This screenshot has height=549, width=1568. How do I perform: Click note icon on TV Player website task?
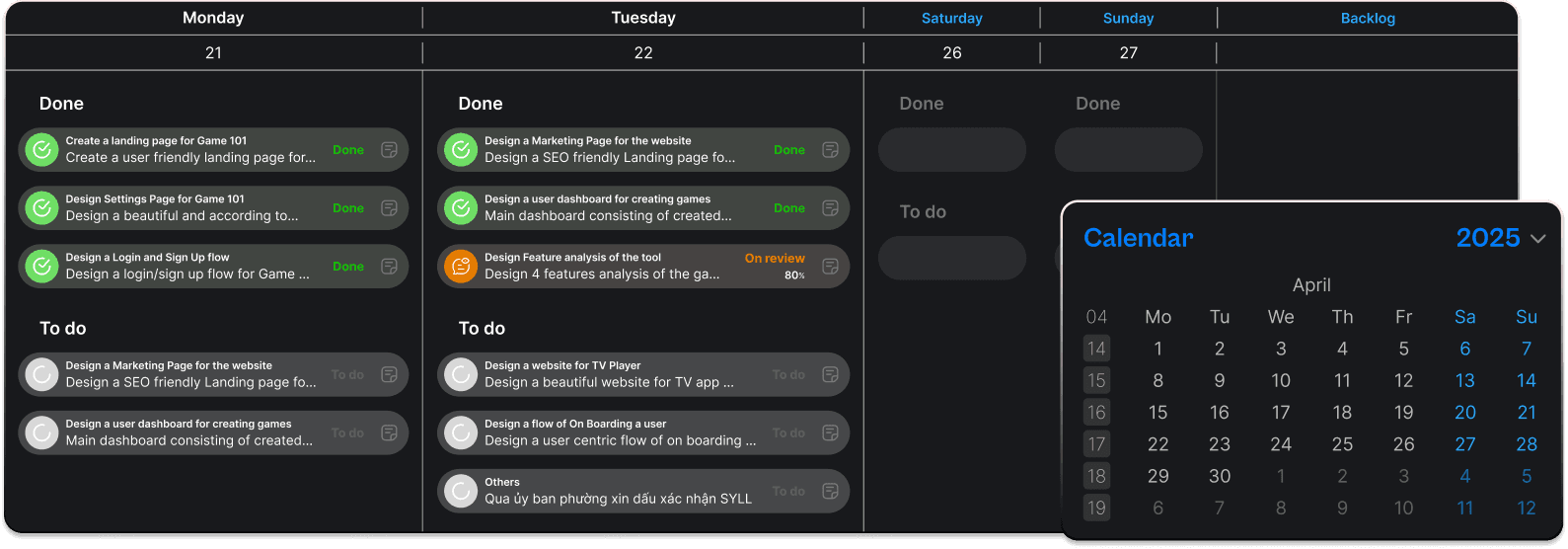point(831,374)
